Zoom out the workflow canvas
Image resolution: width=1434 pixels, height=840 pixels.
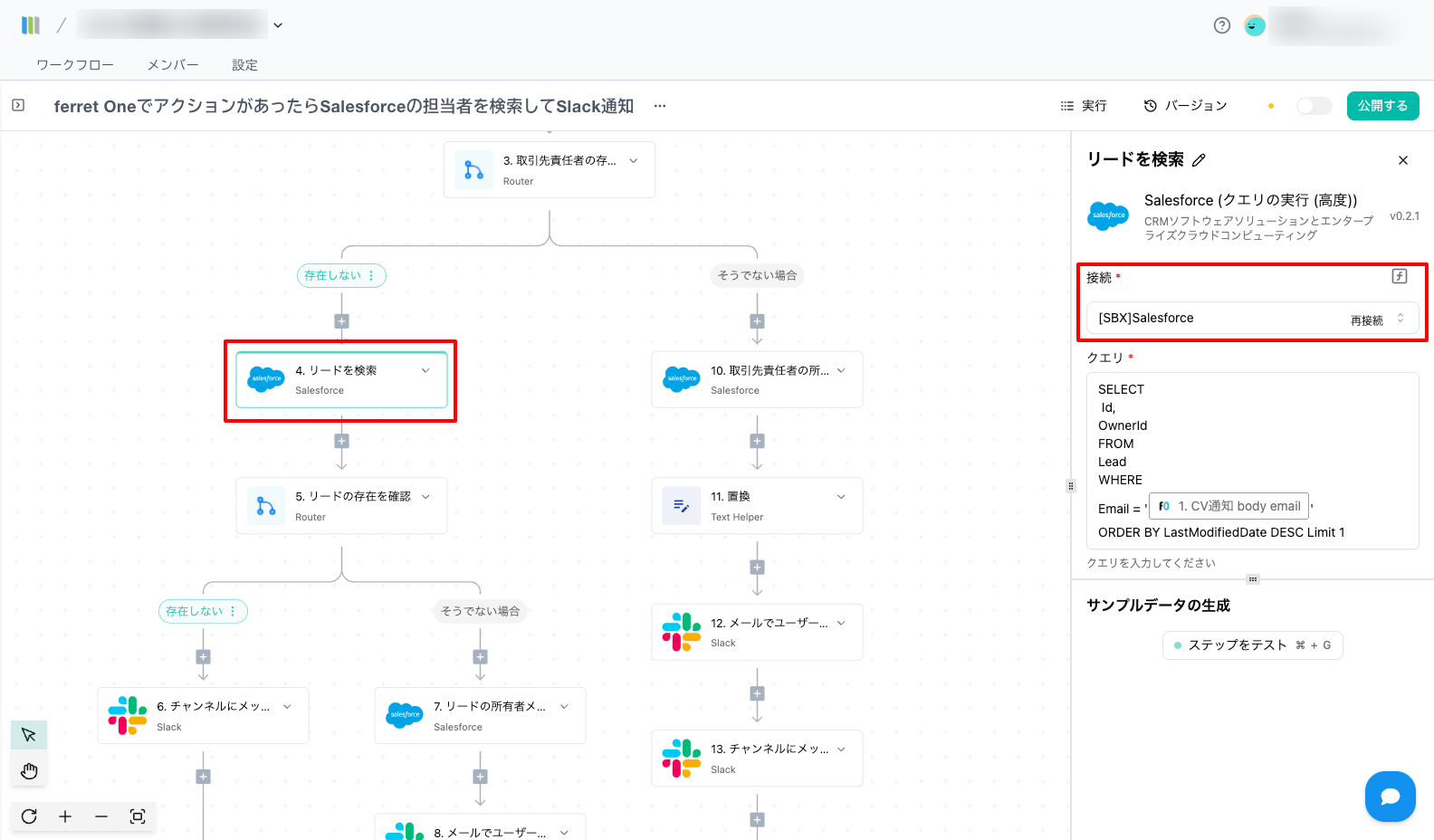[101, 816]
